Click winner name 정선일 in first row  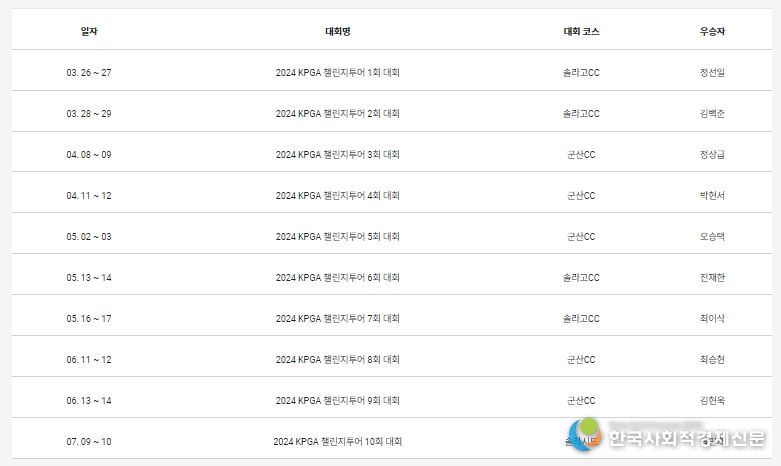pos(712,73)
